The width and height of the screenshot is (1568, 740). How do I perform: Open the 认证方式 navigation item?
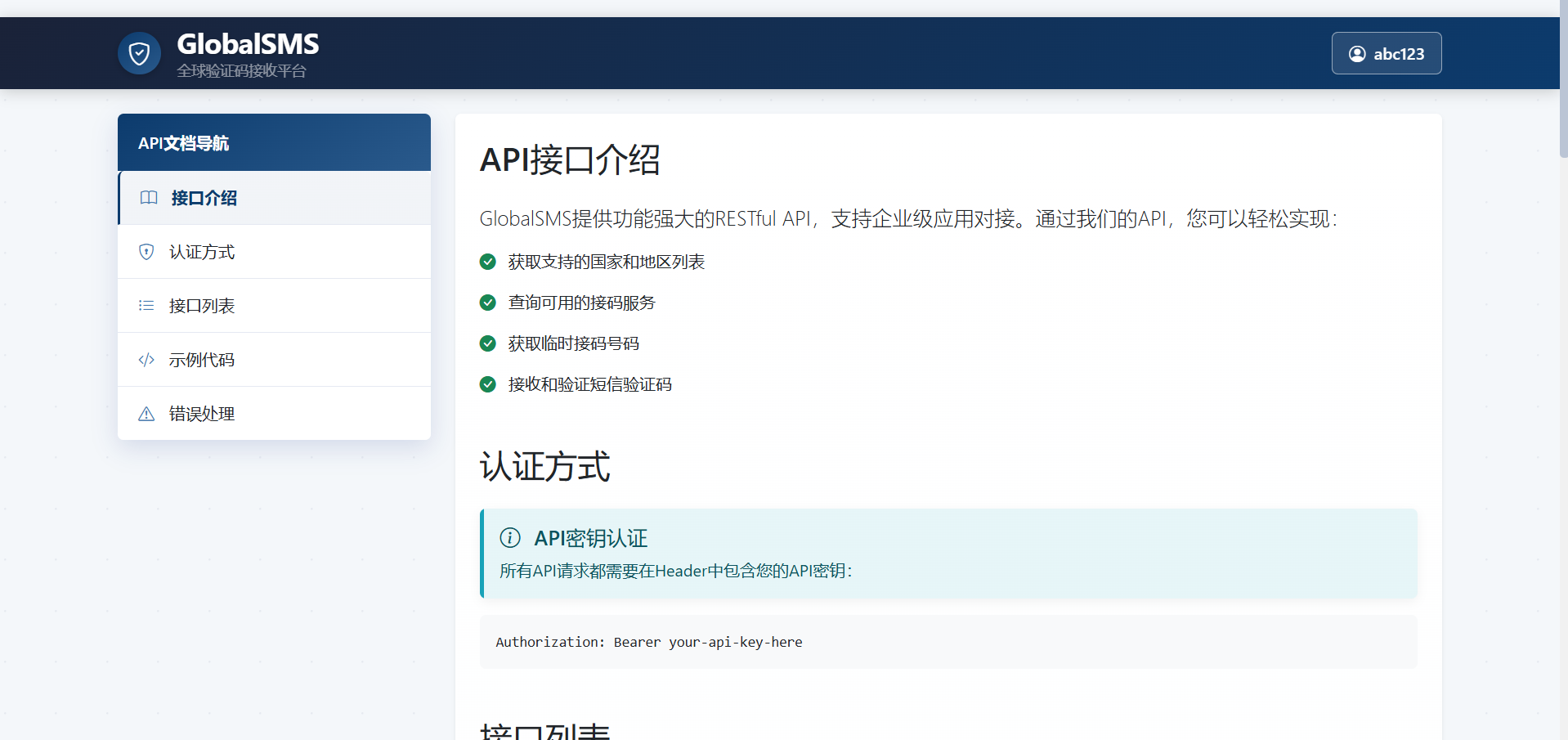tap(275, 252)
